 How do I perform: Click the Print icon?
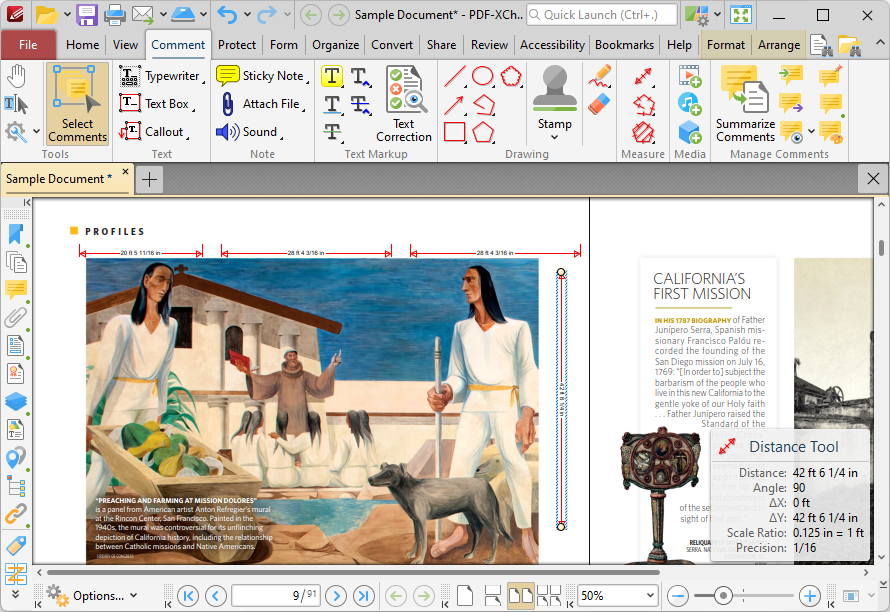tap(114, 15)
